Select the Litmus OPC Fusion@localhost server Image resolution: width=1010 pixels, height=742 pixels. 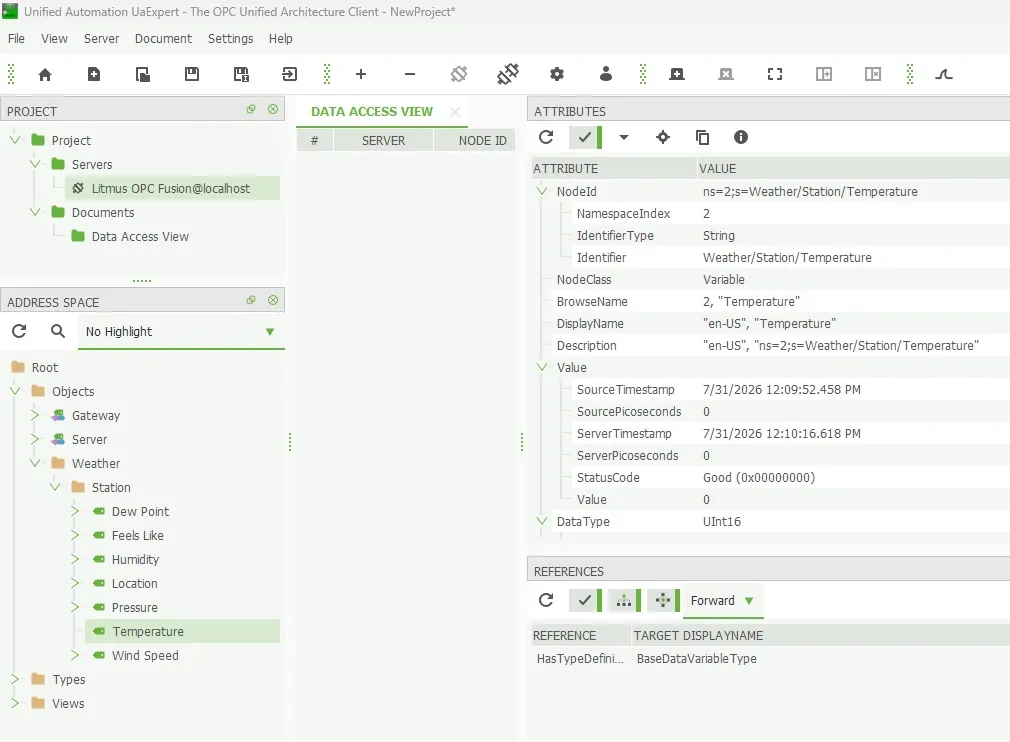click(171, 188)
